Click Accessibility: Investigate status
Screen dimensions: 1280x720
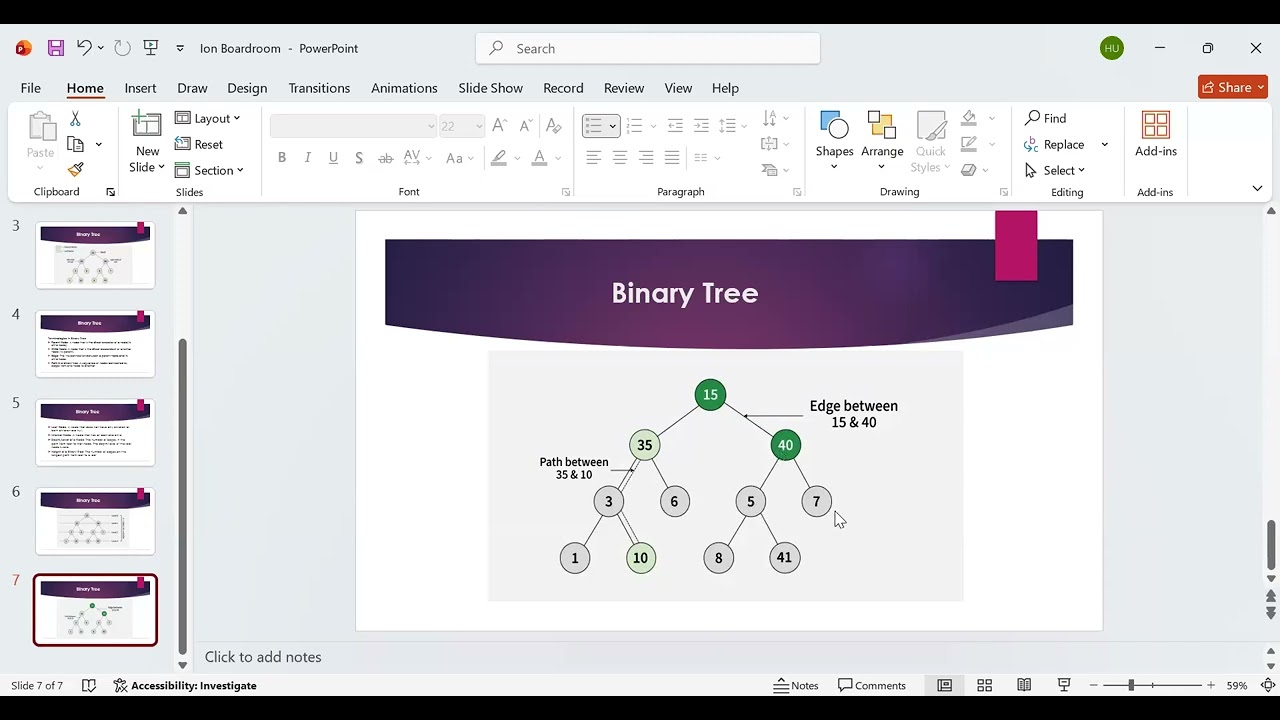click(x=185, y=685)
